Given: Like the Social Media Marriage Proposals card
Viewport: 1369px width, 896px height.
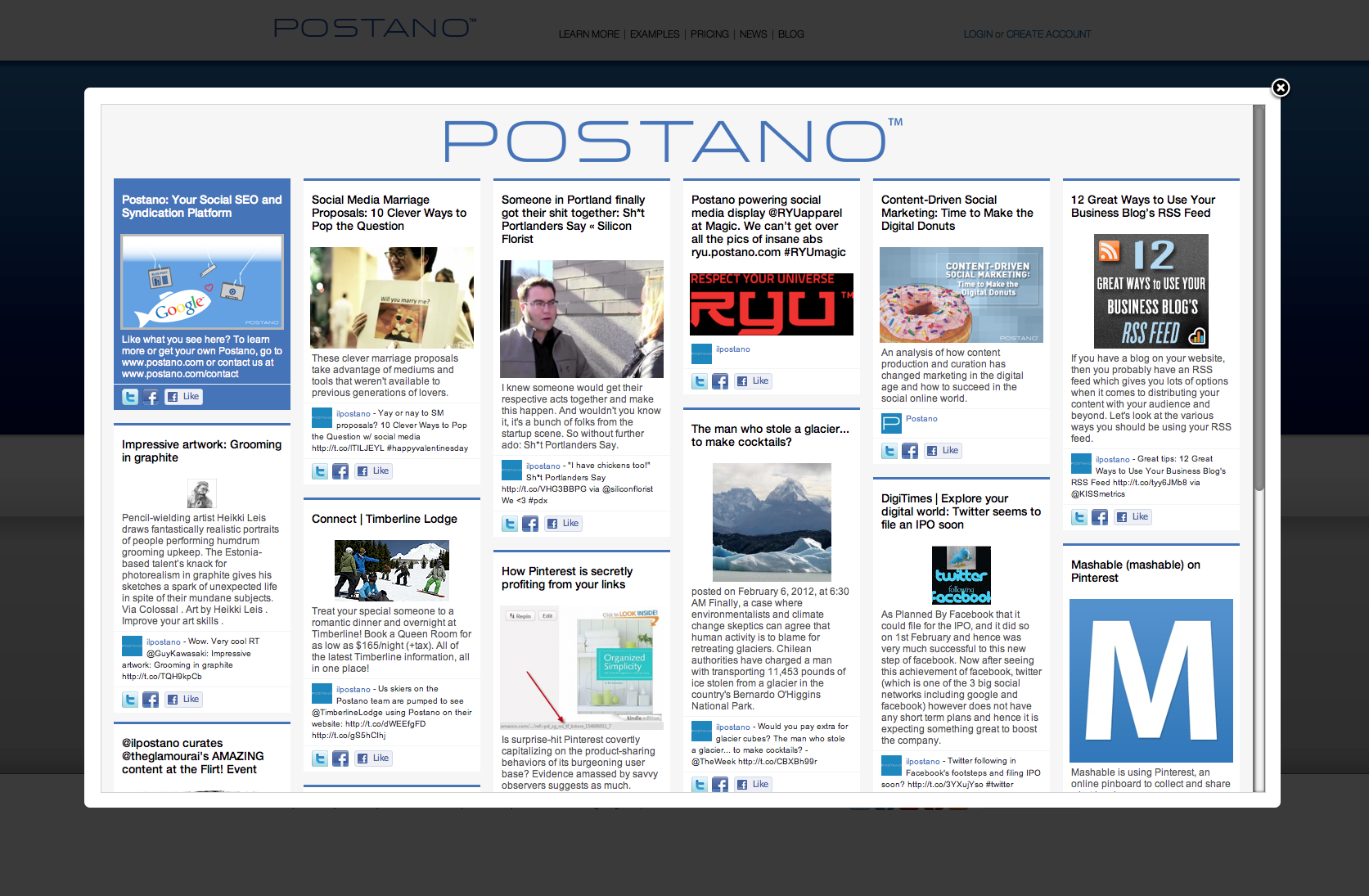Looking at the screenshot, I should [373, 471].
